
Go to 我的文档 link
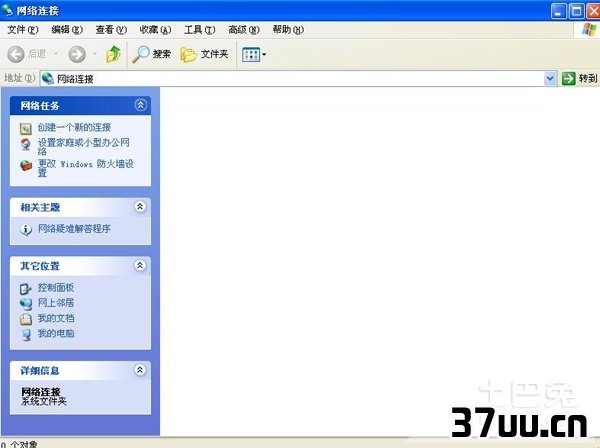click(x=56, y=318)
